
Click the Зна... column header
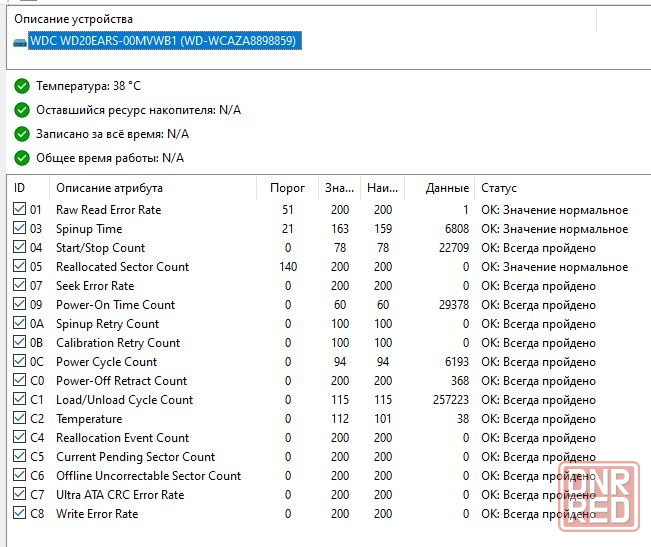340,188
